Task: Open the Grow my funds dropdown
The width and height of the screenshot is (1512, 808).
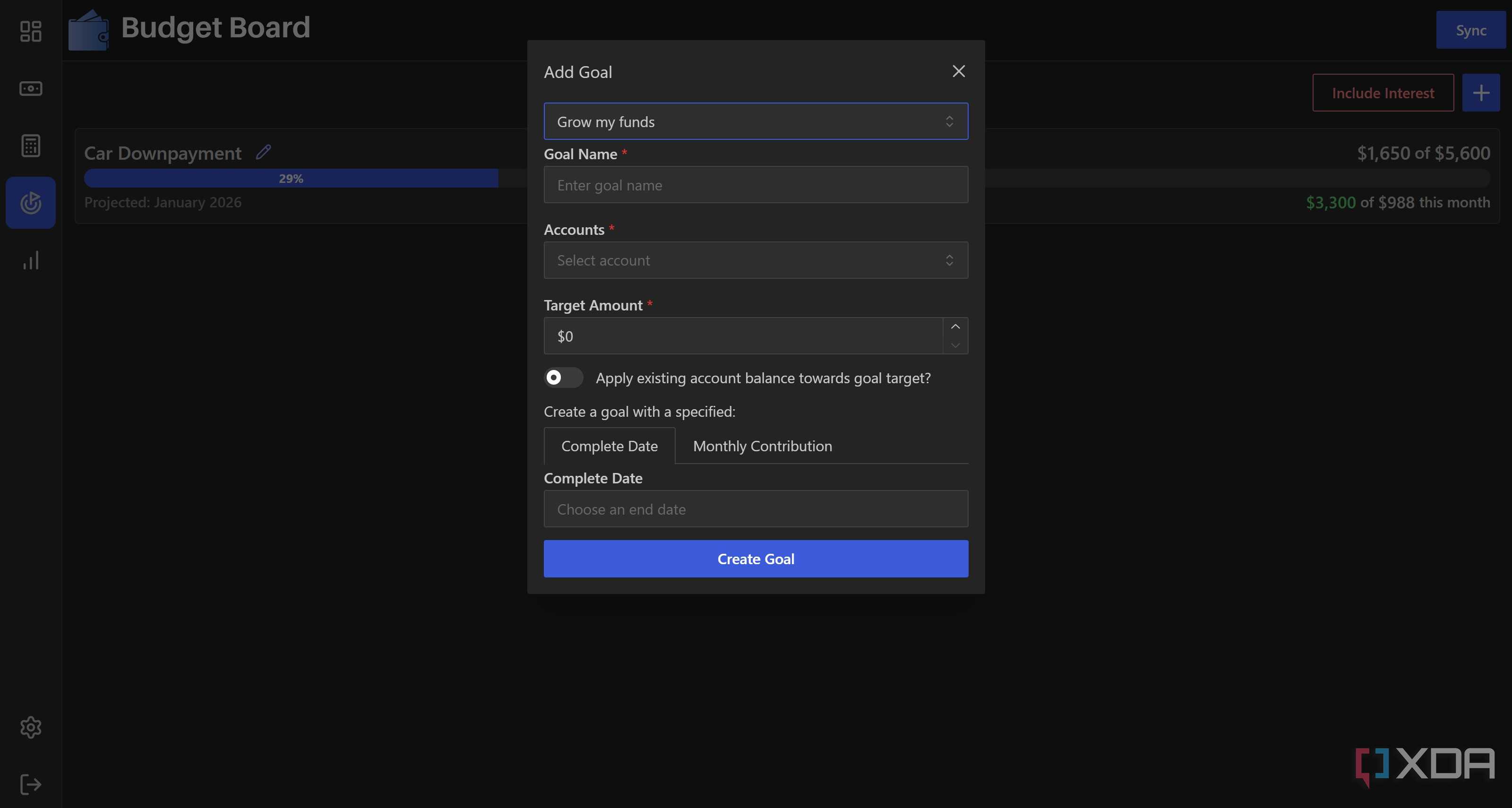Action: tap(756, 121)
